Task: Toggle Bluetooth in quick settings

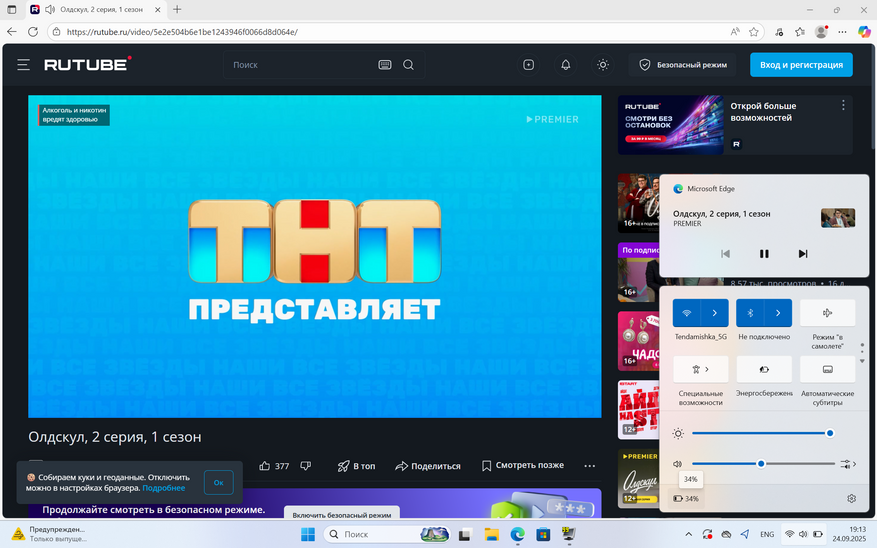Action: tap(750, 313)
